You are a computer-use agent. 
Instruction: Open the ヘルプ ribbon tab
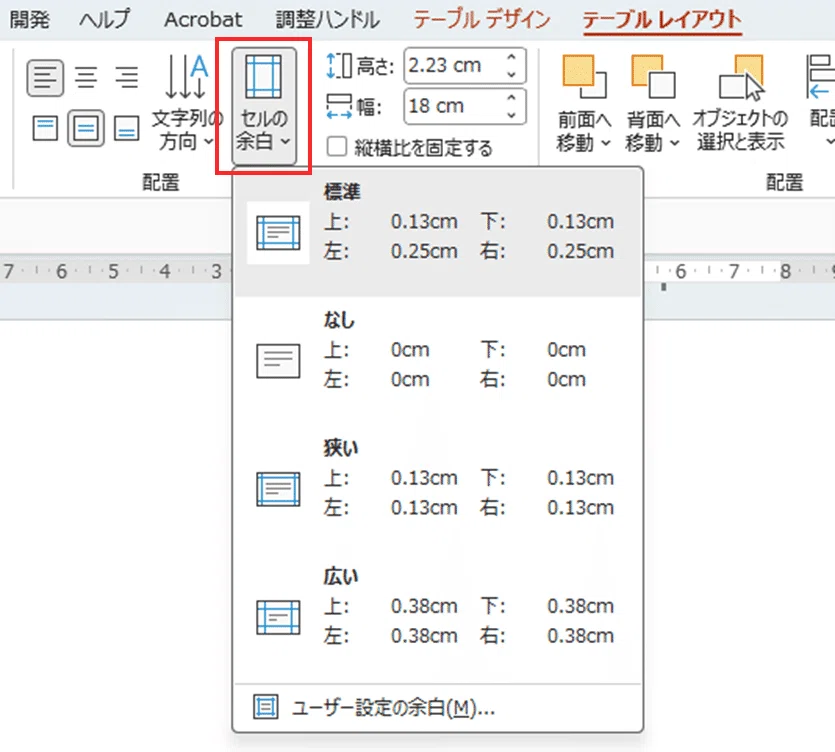(105, 20)
